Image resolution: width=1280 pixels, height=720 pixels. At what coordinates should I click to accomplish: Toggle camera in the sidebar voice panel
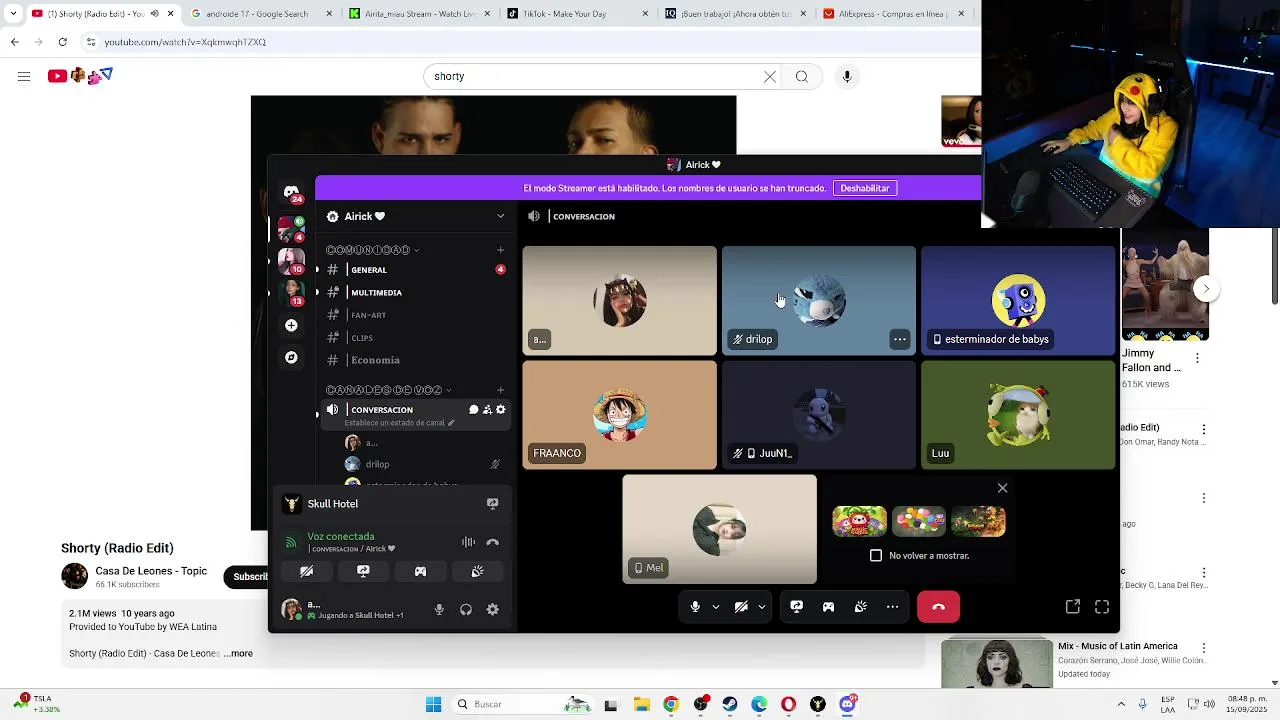(306, 571)
